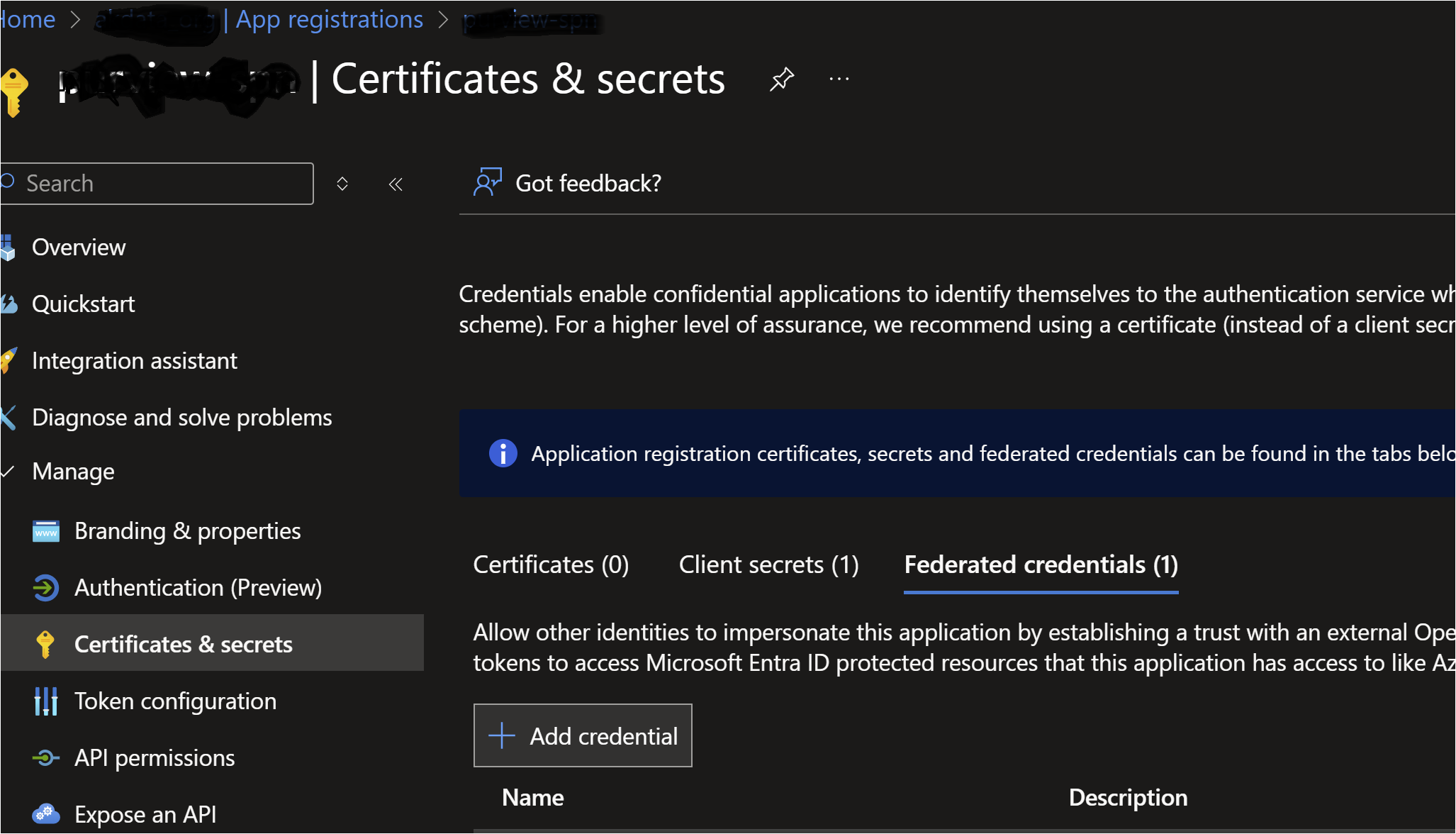Switch to Certificates (0) tab
The height and width of the screenshot is (834, 1456).
coord(551,565)
